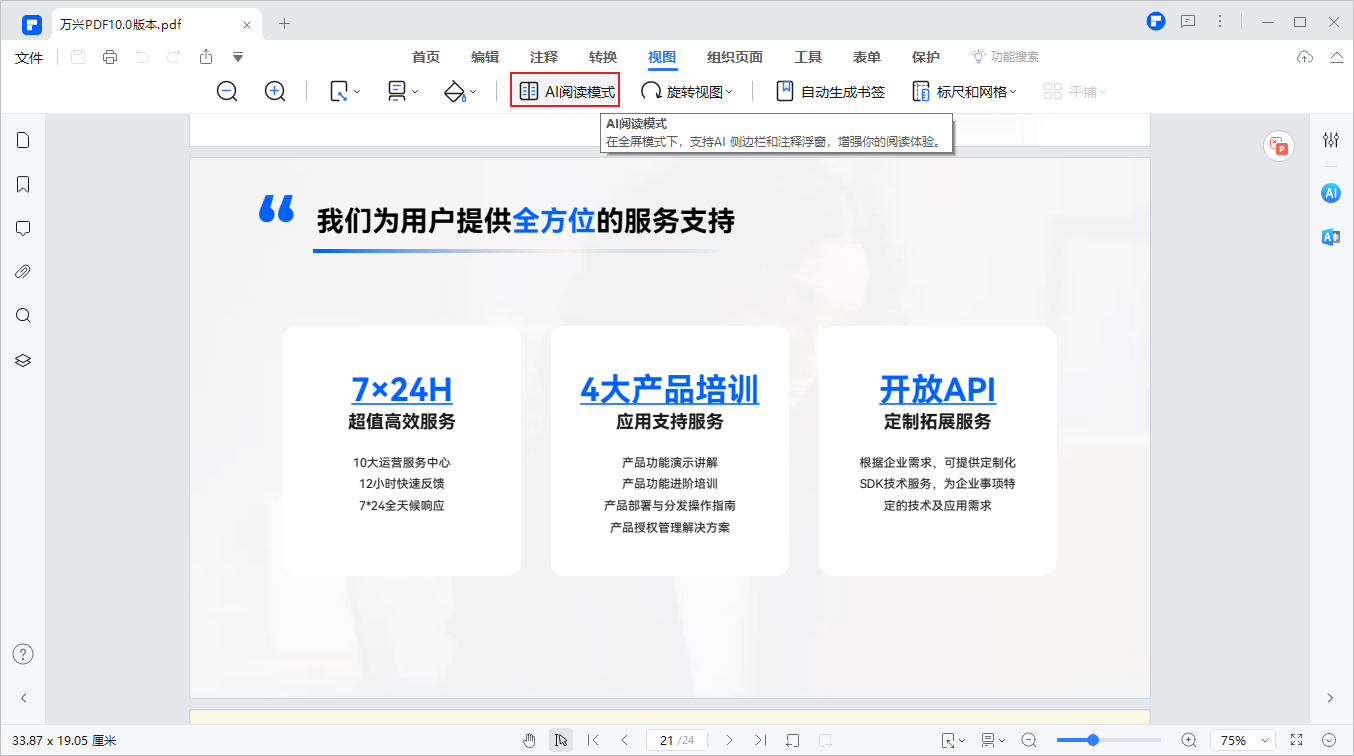Click the 自动生成书签 button
1354x756 pixels.
(831, 91)
